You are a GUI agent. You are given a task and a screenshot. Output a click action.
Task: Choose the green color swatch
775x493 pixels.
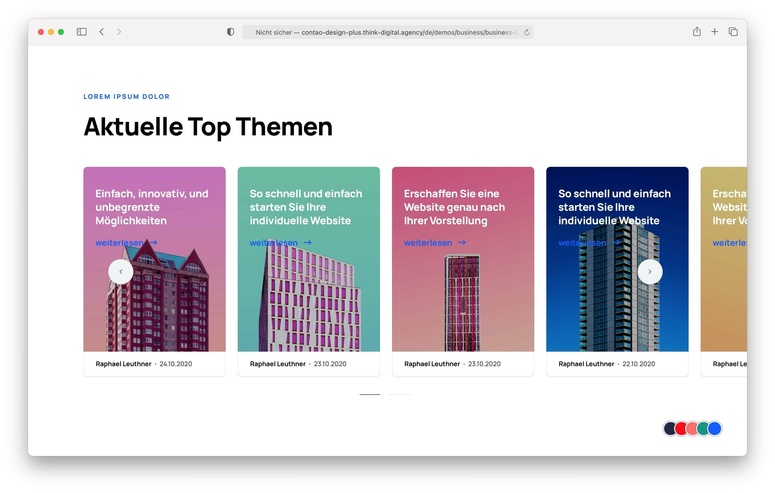coord(703,428)
